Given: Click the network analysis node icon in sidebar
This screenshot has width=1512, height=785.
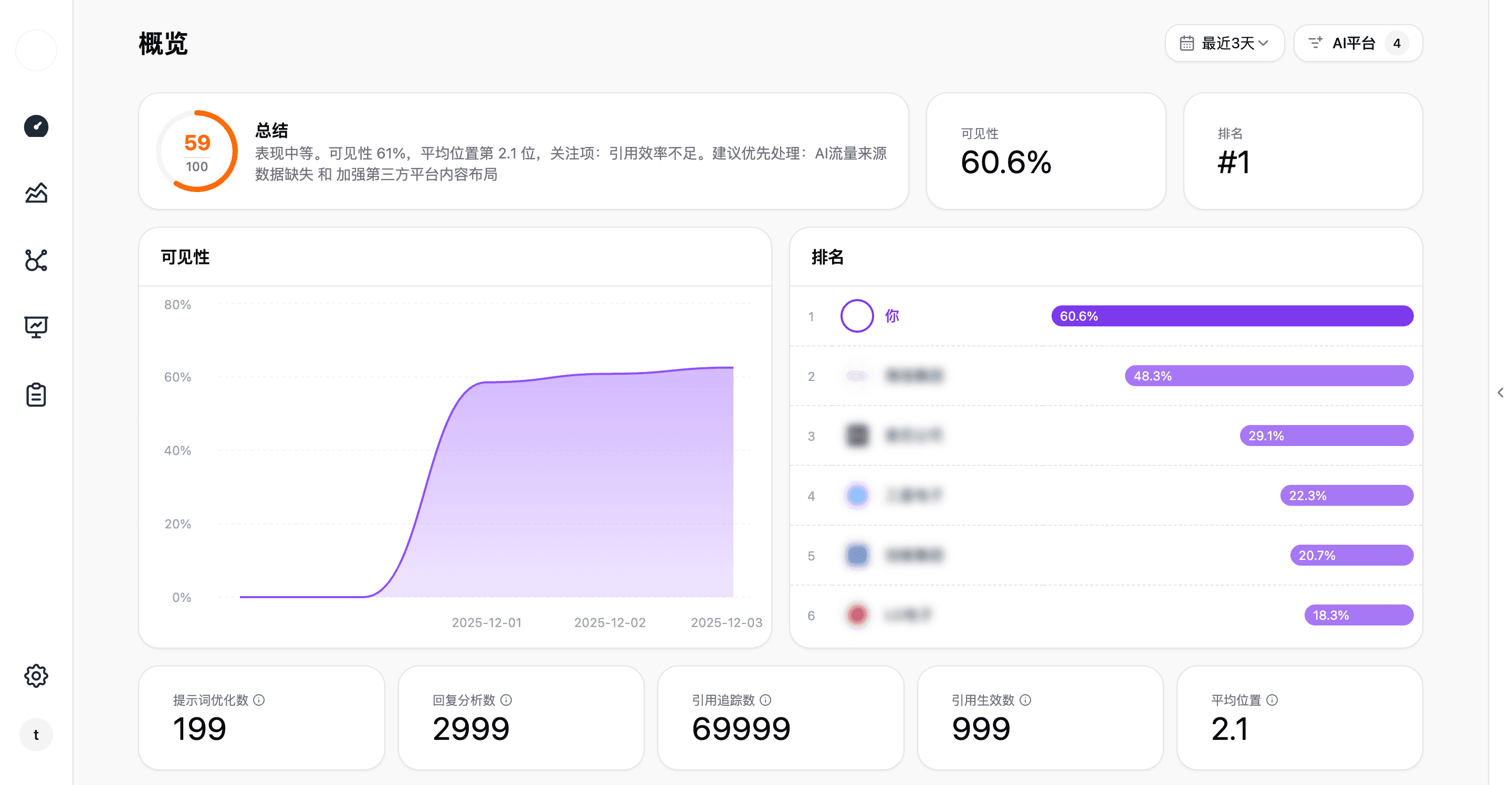Looking at the screenshot, I should [36, 260].
